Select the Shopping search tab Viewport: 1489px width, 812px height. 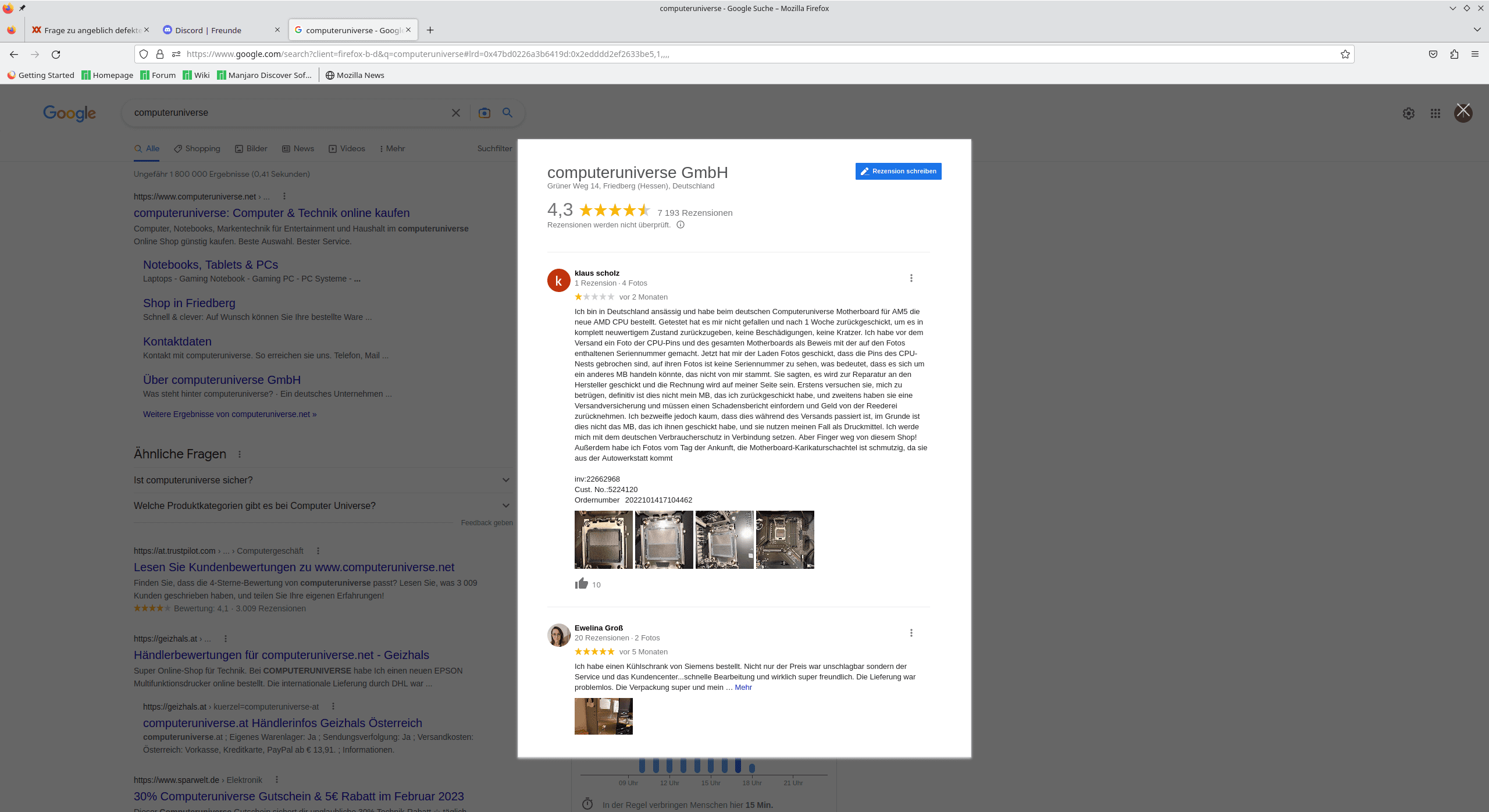197,149
